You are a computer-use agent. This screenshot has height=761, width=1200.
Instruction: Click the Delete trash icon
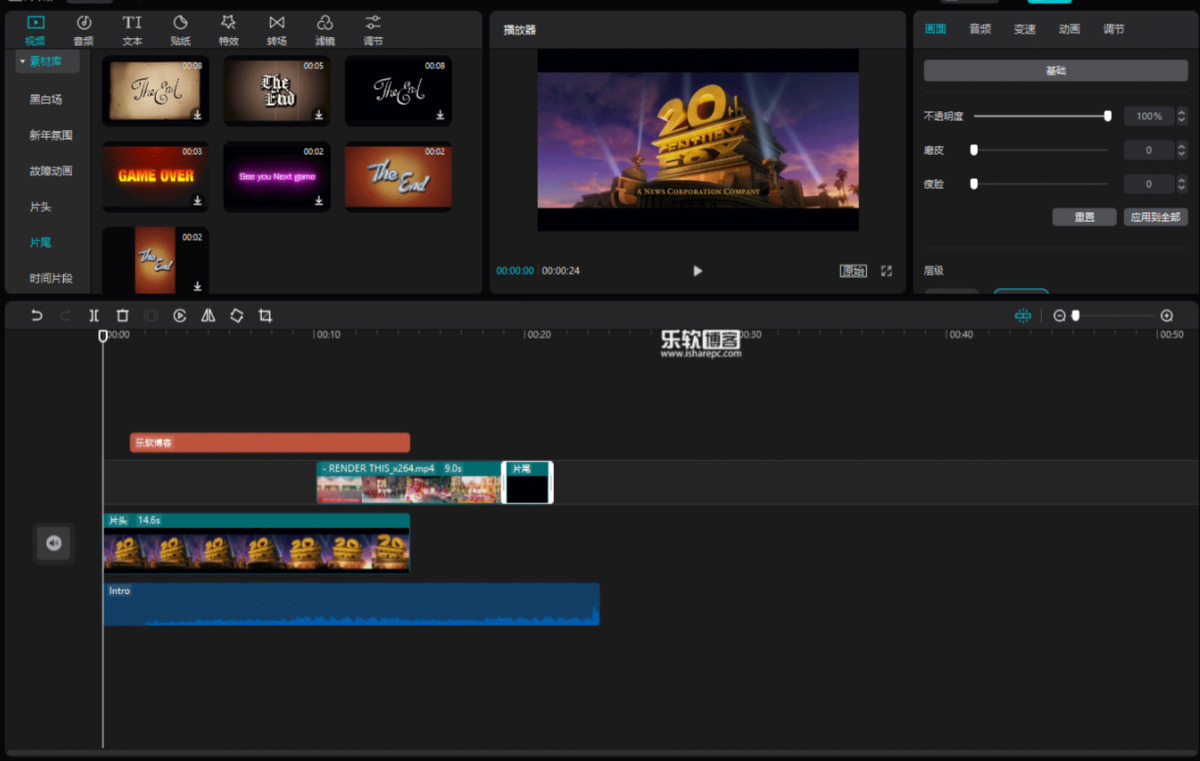122,315
